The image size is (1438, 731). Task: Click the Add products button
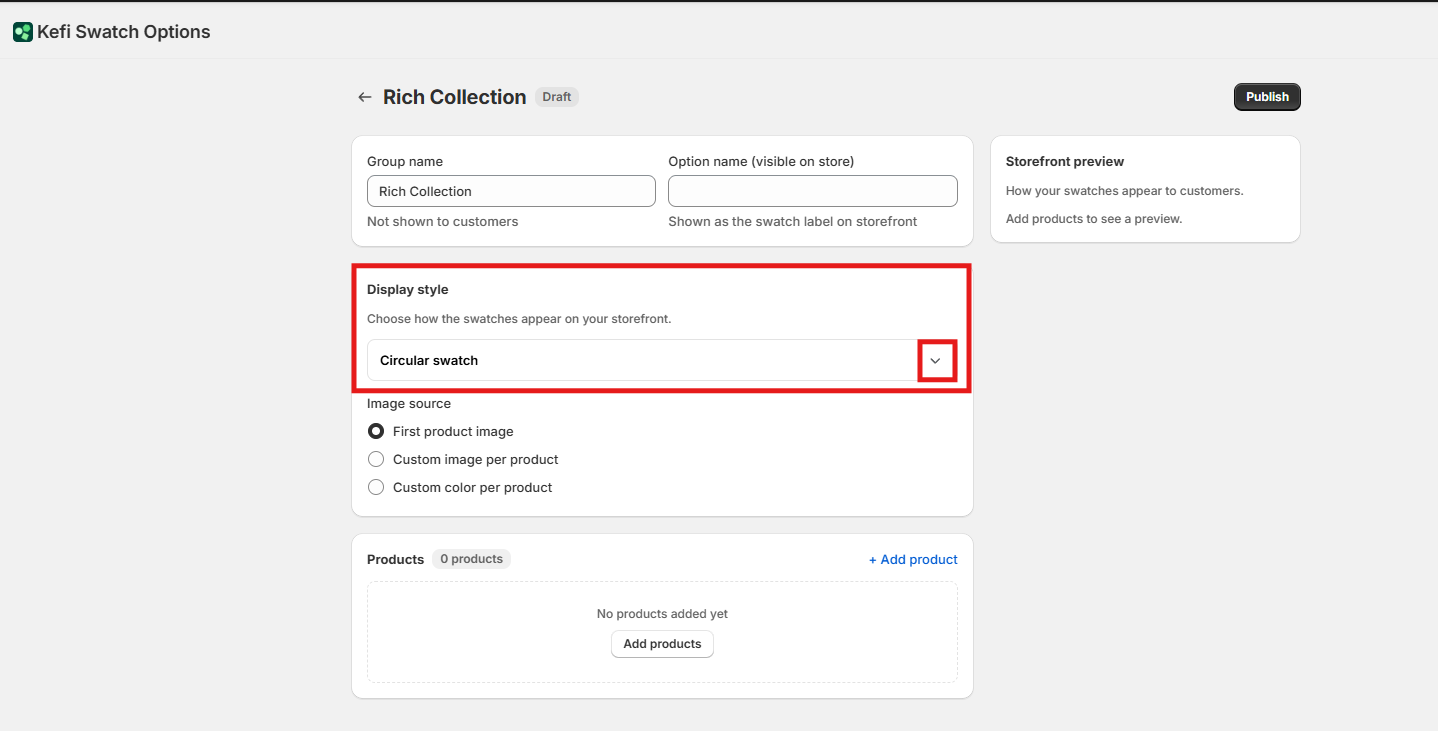[x=662, y=644]
